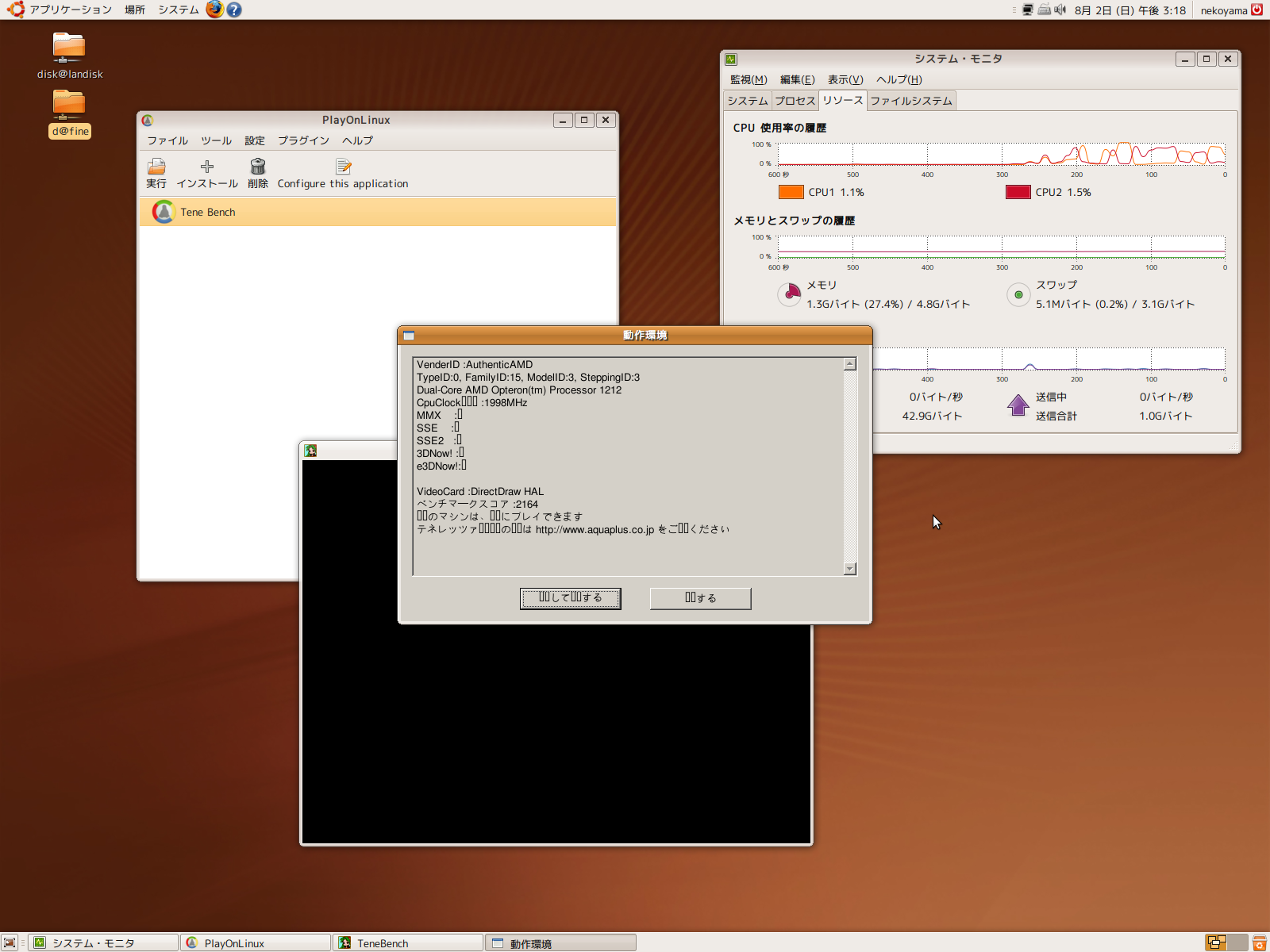Open the プラグイン menu in PlayOnLinux
Viewport: 1270px width, 952px height.
point(303,140)
